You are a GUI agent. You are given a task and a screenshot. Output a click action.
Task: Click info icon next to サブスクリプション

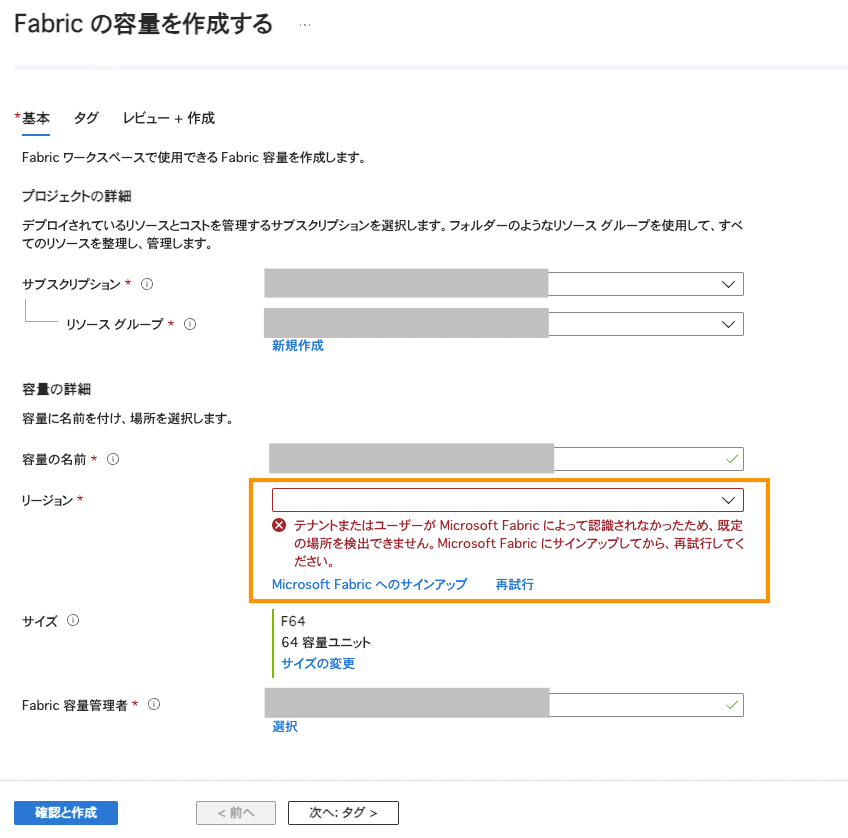click(147, 284)
